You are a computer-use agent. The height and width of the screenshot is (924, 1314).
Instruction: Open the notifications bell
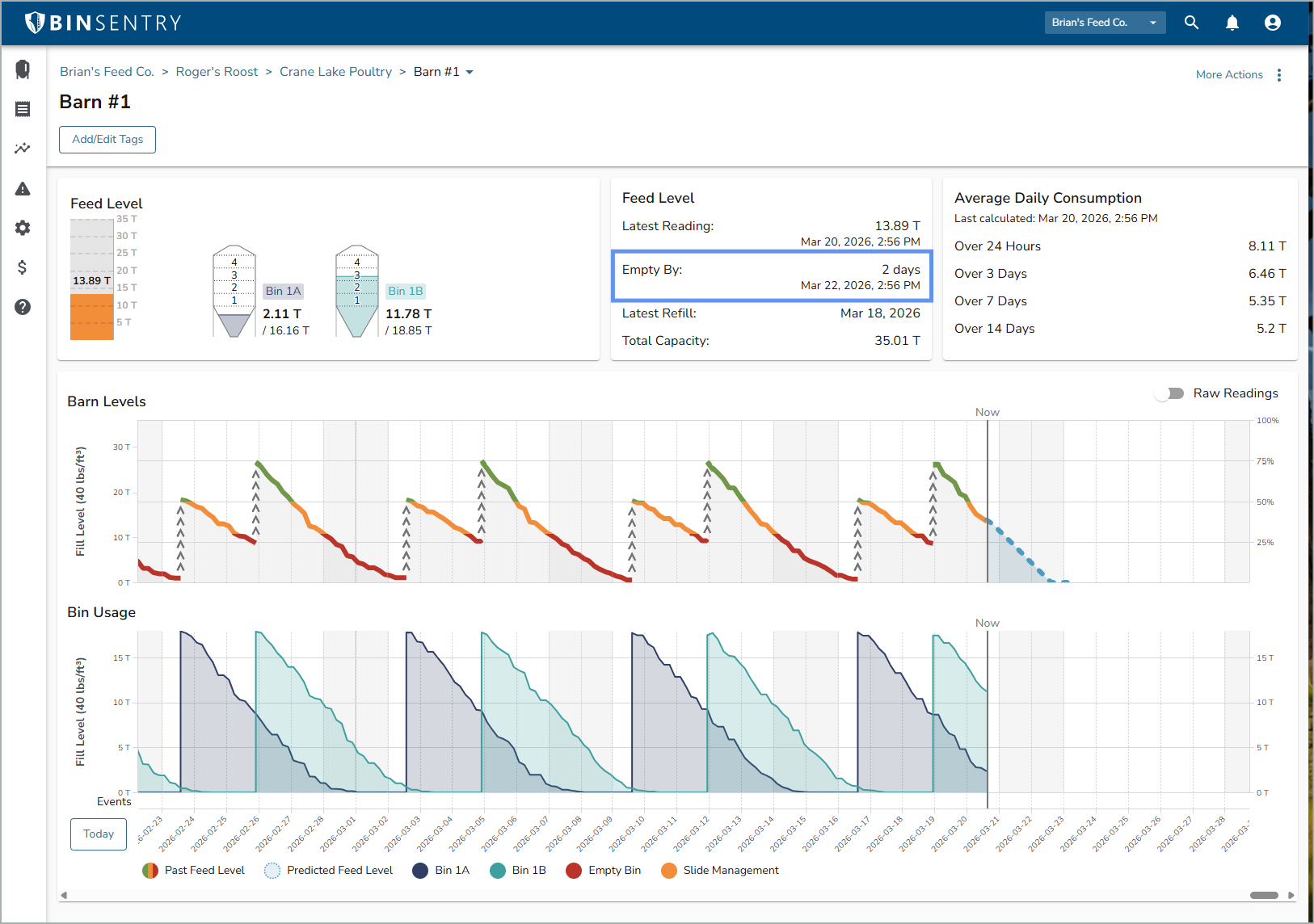pyautogui.click(x=1232, y=23)
